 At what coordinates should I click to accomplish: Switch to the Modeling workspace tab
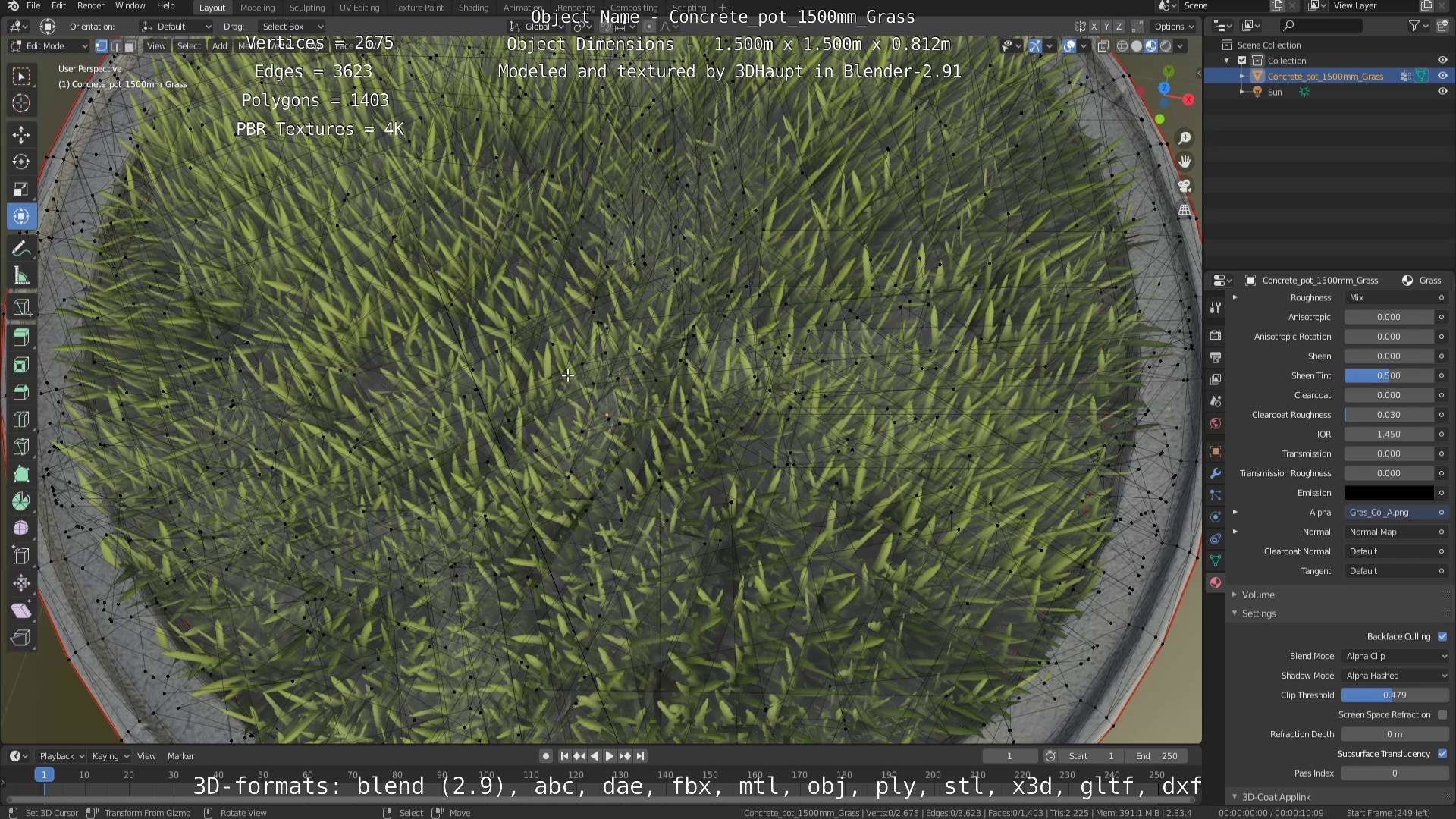coord(257,8)
